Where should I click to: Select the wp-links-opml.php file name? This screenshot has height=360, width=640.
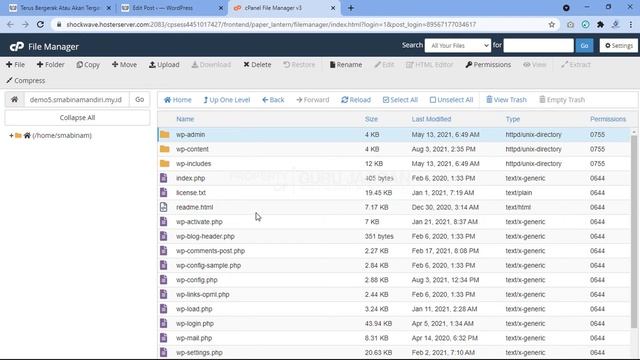point(202,294)
